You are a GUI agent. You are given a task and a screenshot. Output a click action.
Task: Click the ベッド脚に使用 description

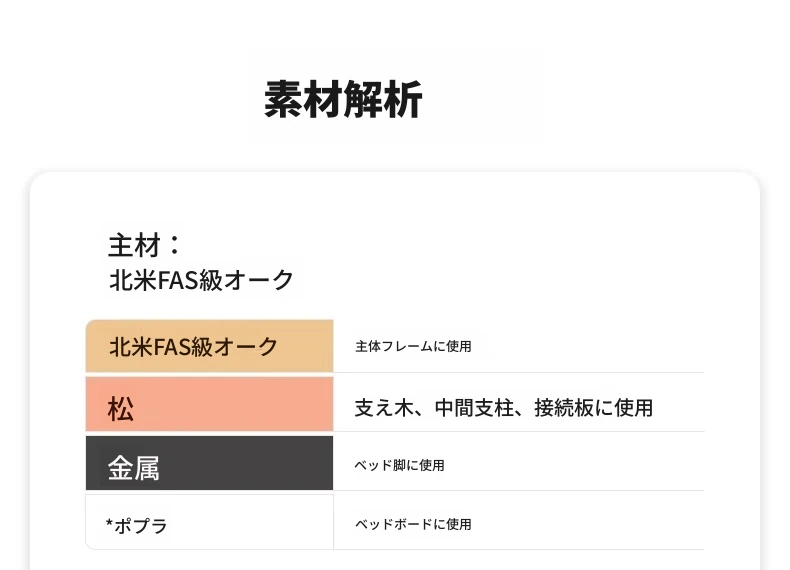[x=399, y=465]
